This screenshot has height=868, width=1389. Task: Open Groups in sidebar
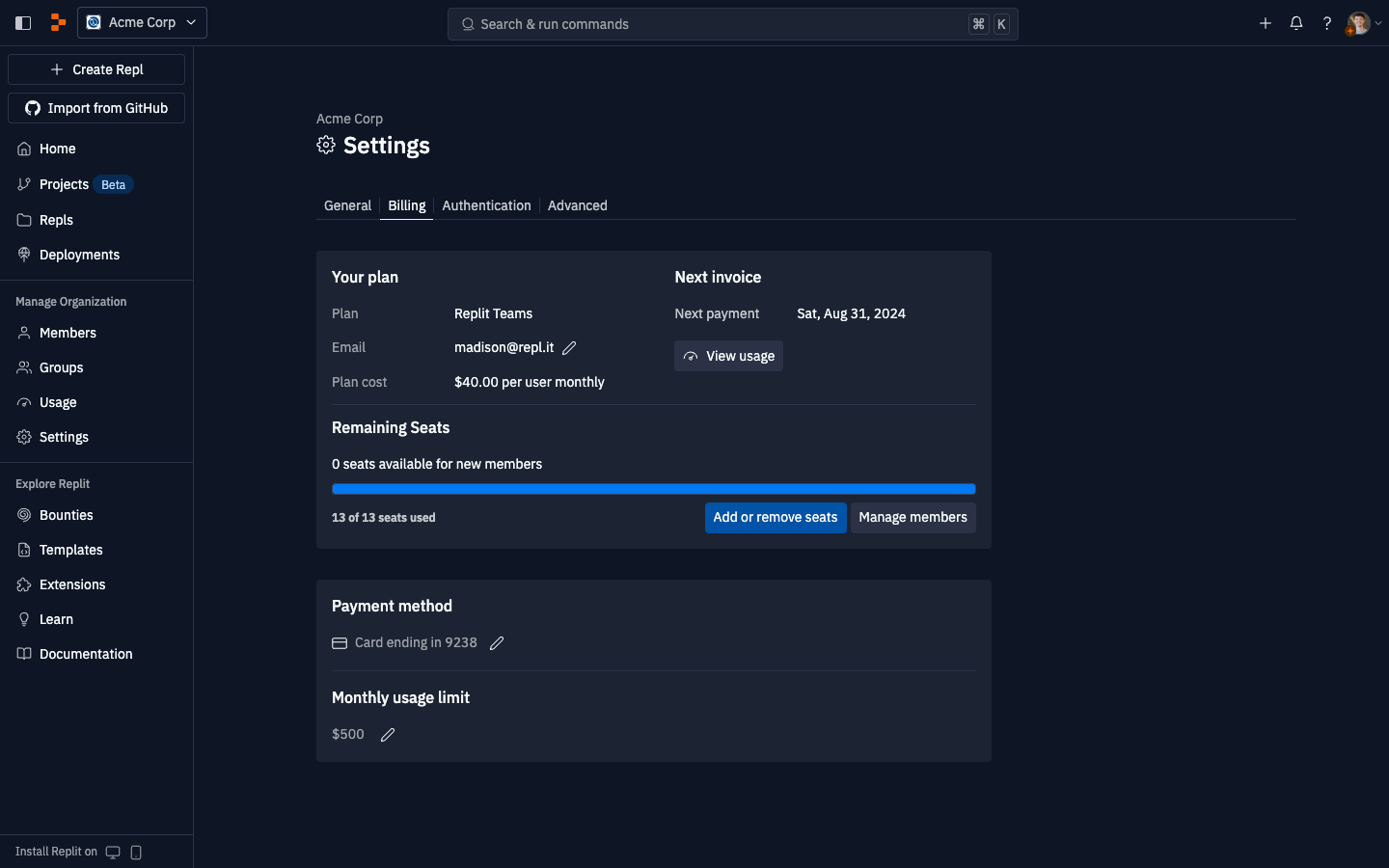click(96, 367)
